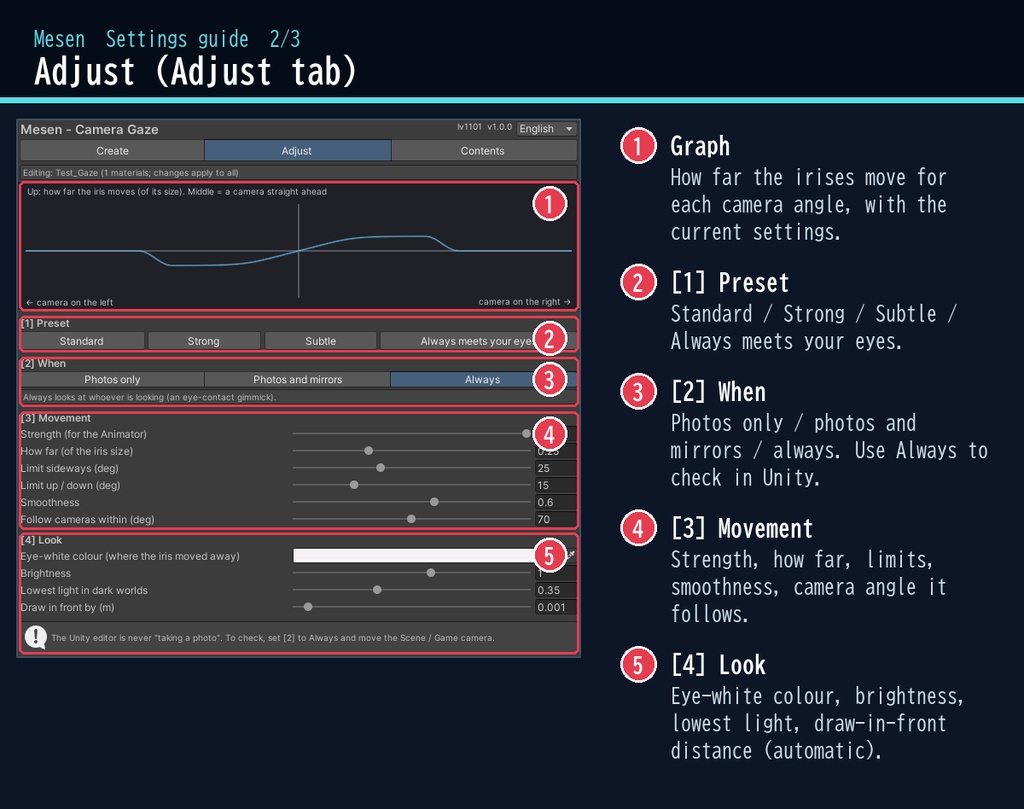Screen dimensions: 1024x809
Task: Click the Draw in front by value 0.001
Action: tap(555, 607)
